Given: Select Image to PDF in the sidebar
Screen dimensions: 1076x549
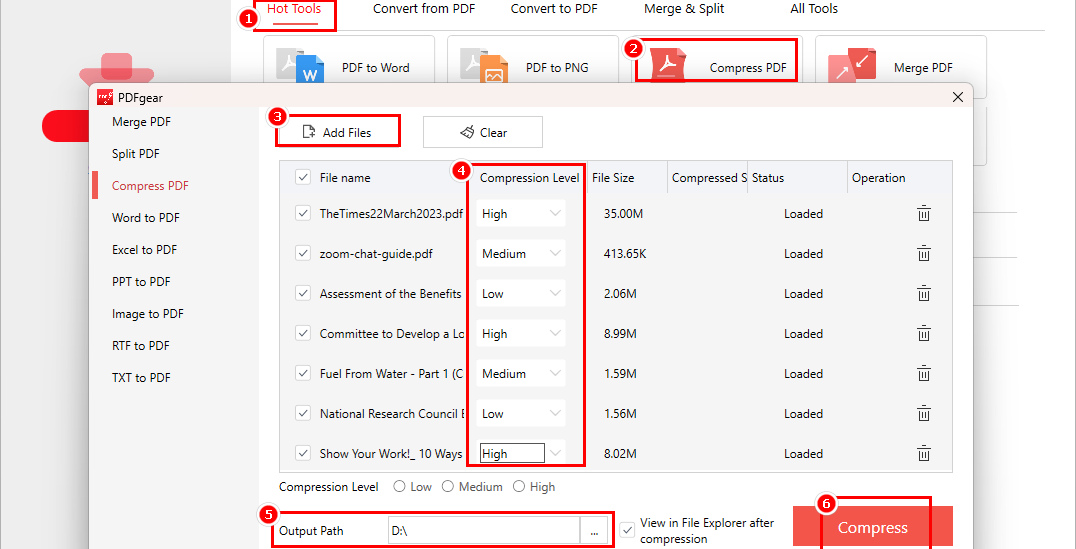Looking at the screenshot, I should pos(148,314).
